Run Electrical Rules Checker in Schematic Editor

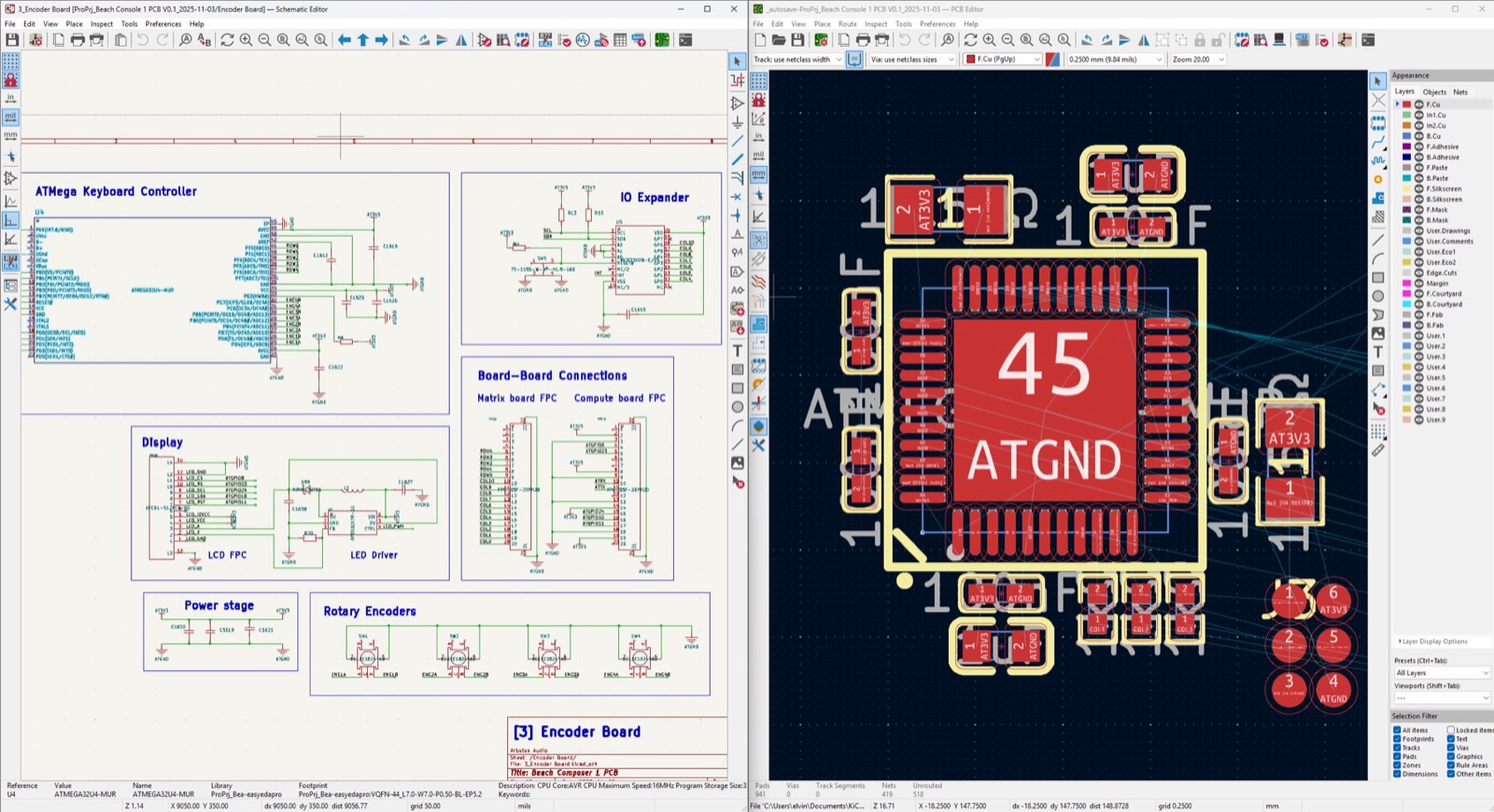[x=564, y=40]
